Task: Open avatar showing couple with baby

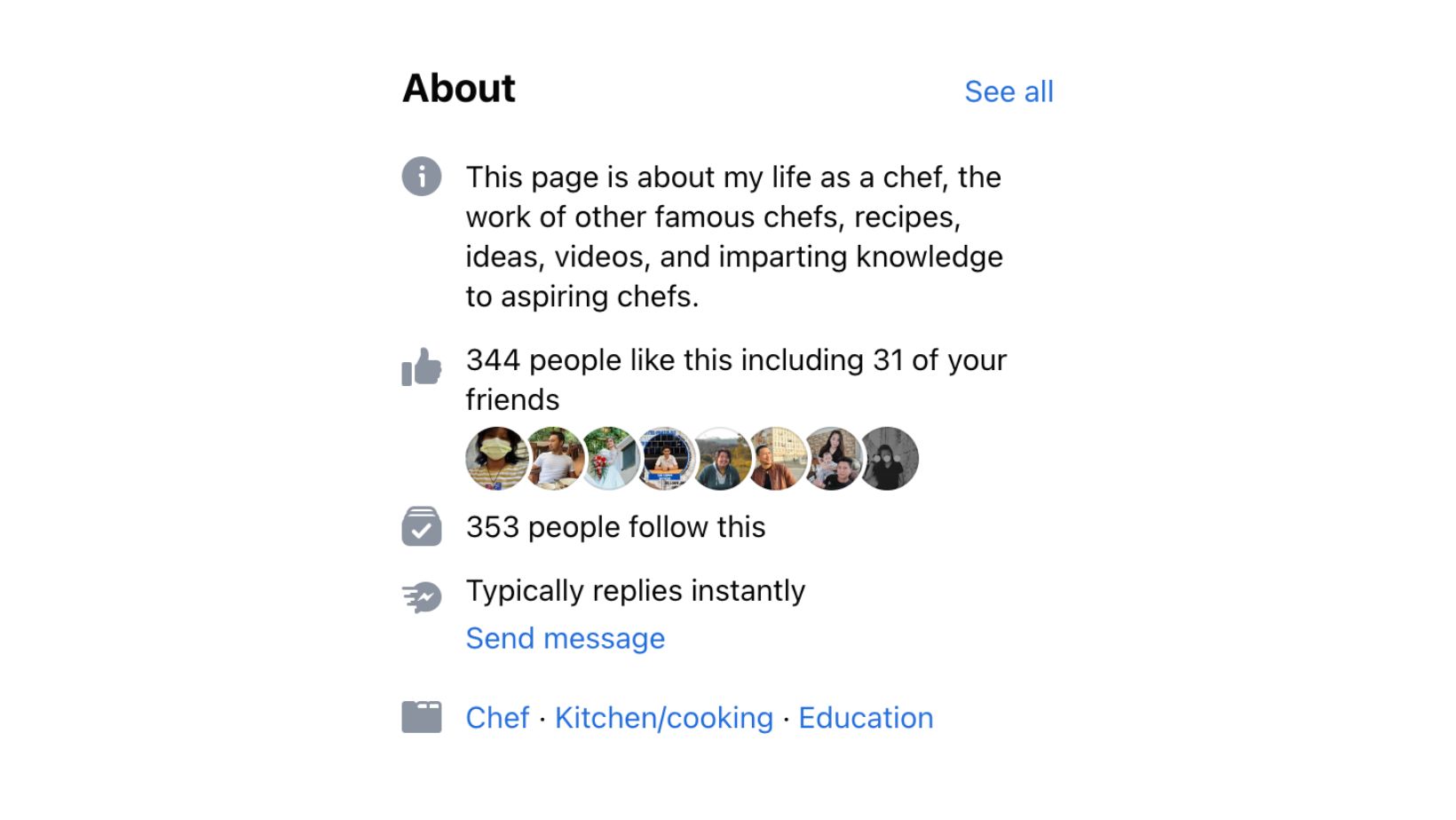Action: click(834, 458)
